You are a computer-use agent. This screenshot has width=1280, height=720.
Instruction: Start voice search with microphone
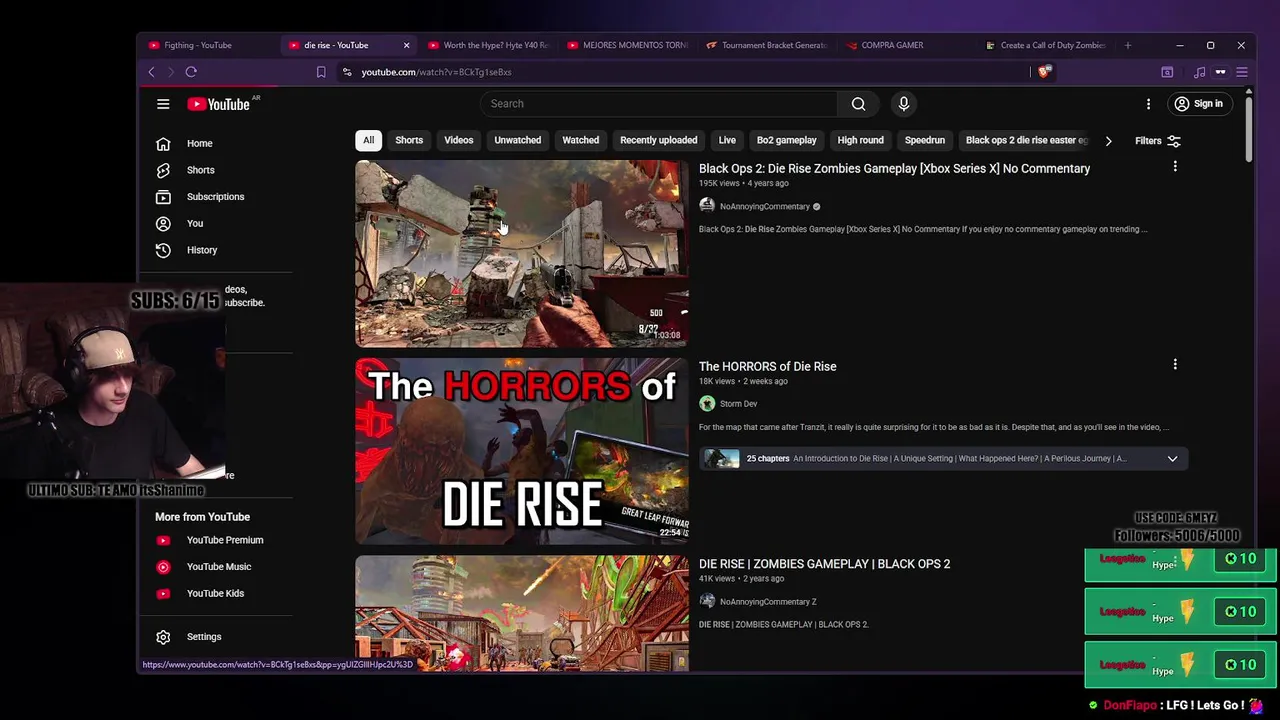(903, 104)
